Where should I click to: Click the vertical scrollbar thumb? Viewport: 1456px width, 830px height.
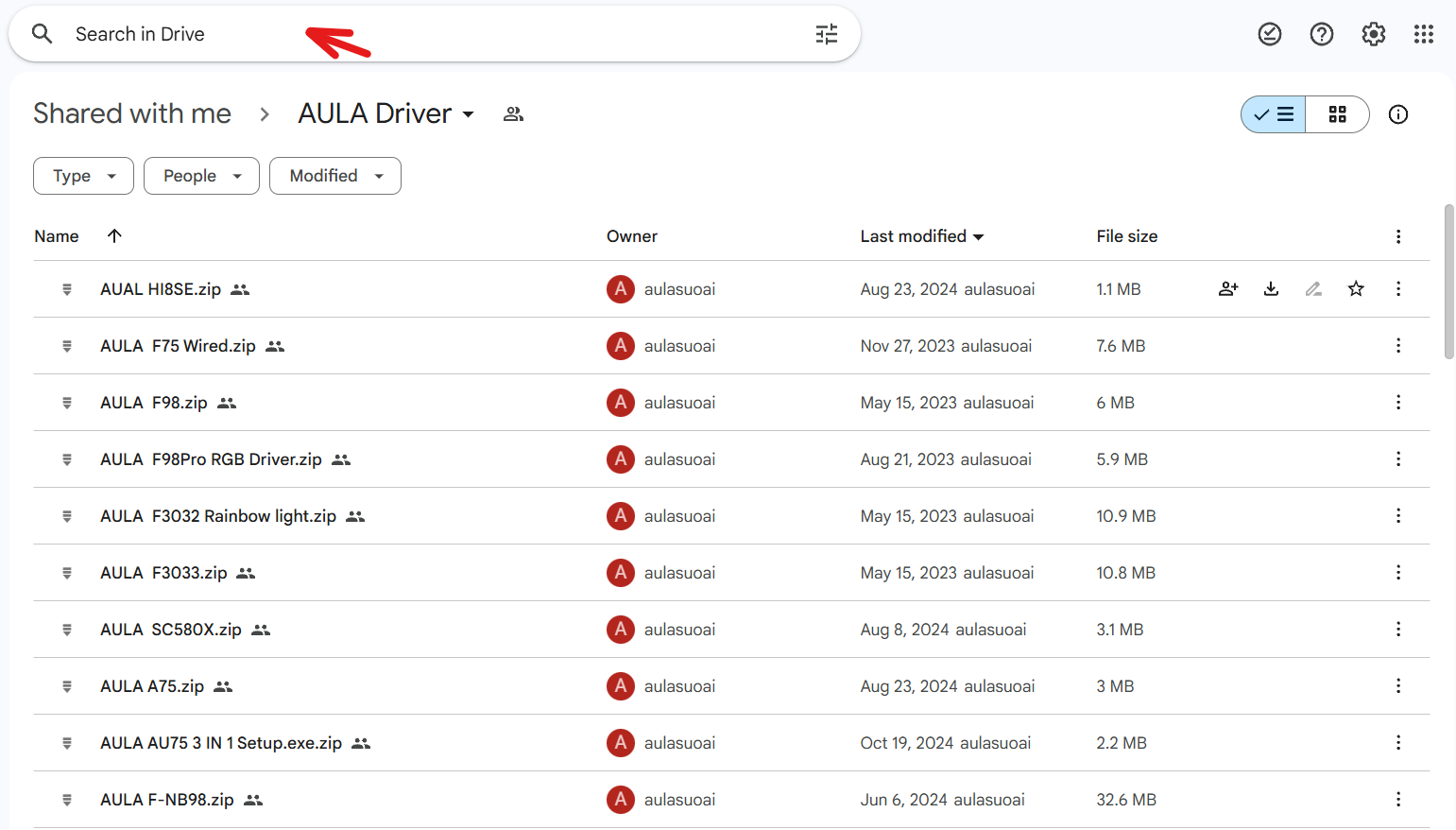1449,282
